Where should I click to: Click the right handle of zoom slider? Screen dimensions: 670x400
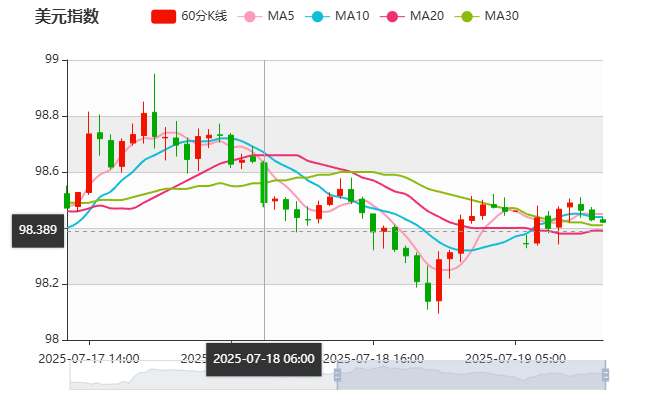(605, 375)
